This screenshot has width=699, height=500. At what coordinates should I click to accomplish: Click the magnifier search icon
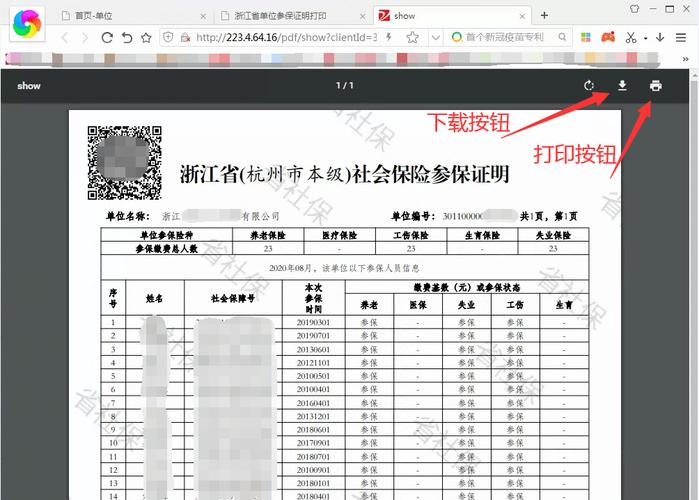[x=562, y=37]
